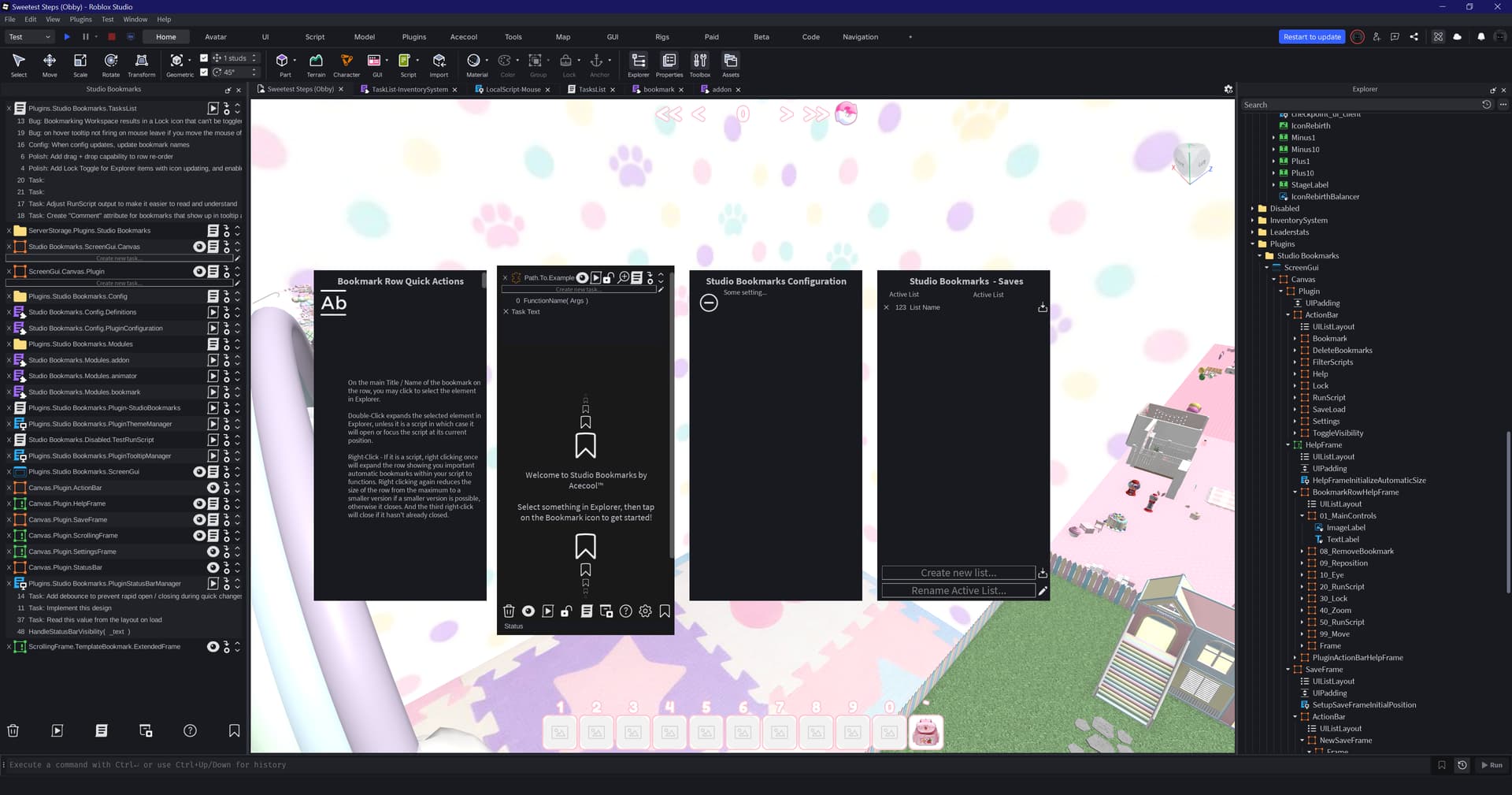1512x795 pixels.
Task: Toggle visibility eye for Canvas.Plugin.SaveFrame bookmark
Action: pyautogui.click(x=199, y=520)
